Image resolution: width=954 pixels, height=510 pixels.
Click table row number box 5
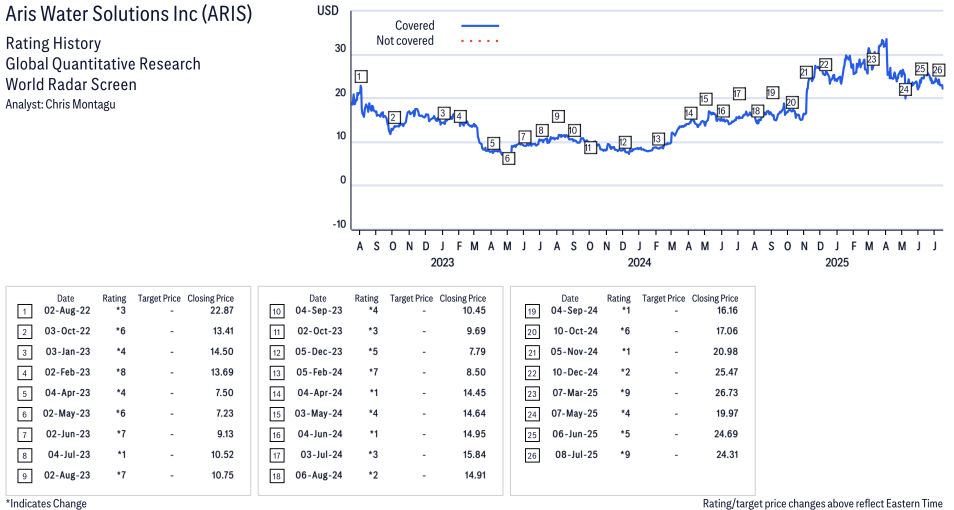click(24, 394)
